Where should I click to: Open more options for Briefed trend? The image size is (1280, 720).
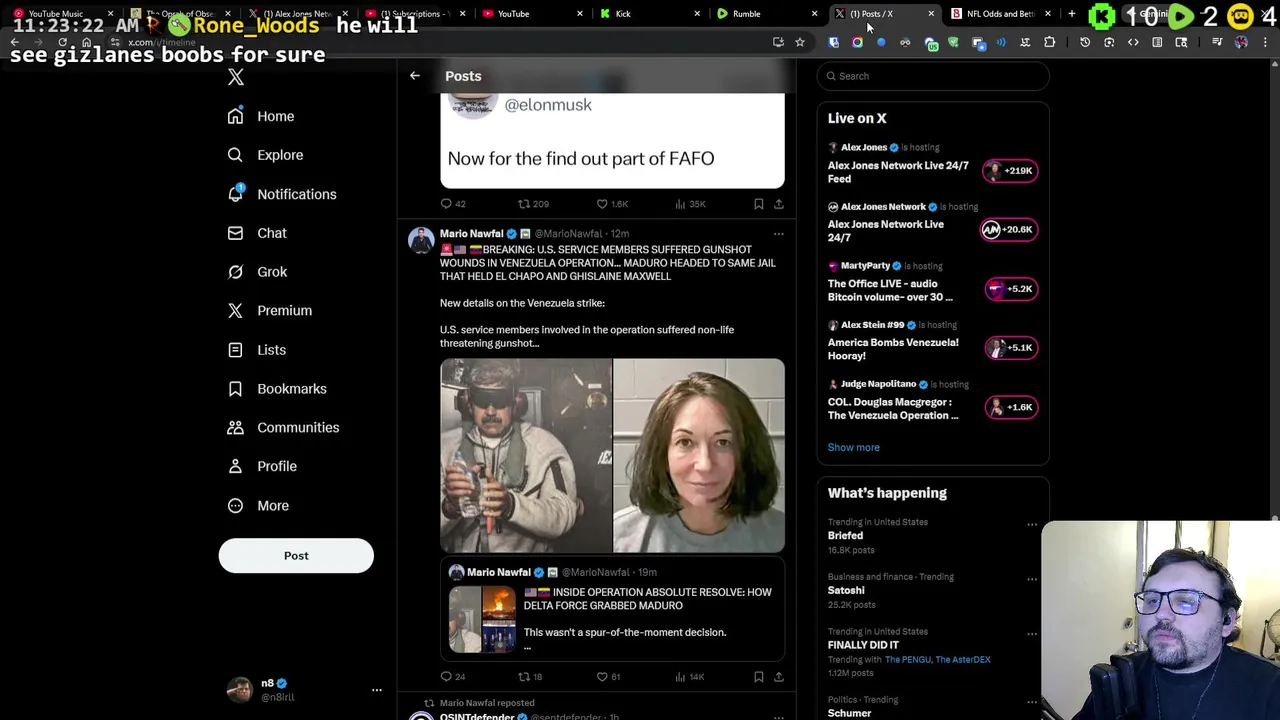(x=1032, y=524)
